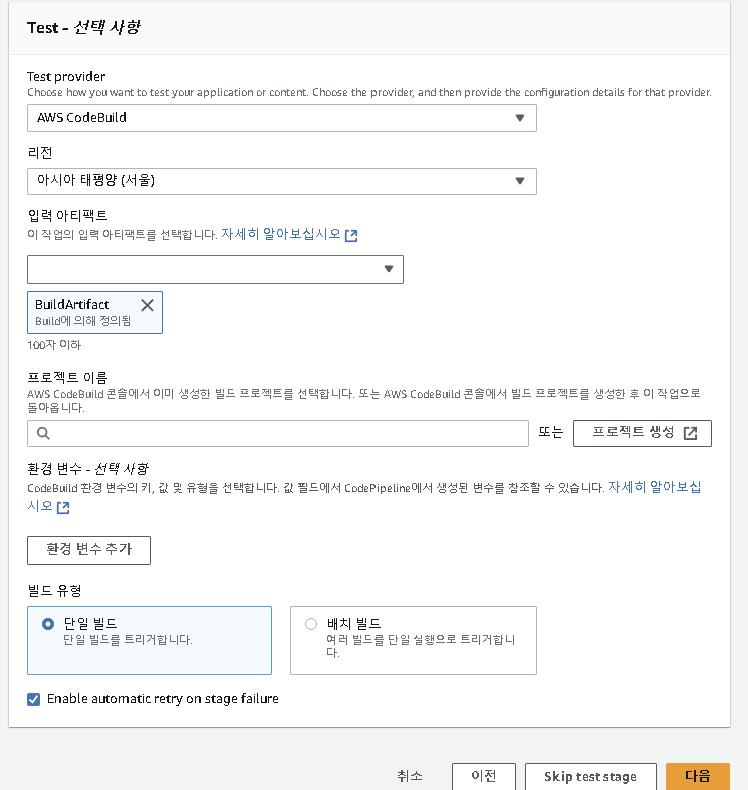Open the 아시아 태평양 (서울) region dropdown
Viewport: 748px width, 790px height.
(x=282, y=181)
